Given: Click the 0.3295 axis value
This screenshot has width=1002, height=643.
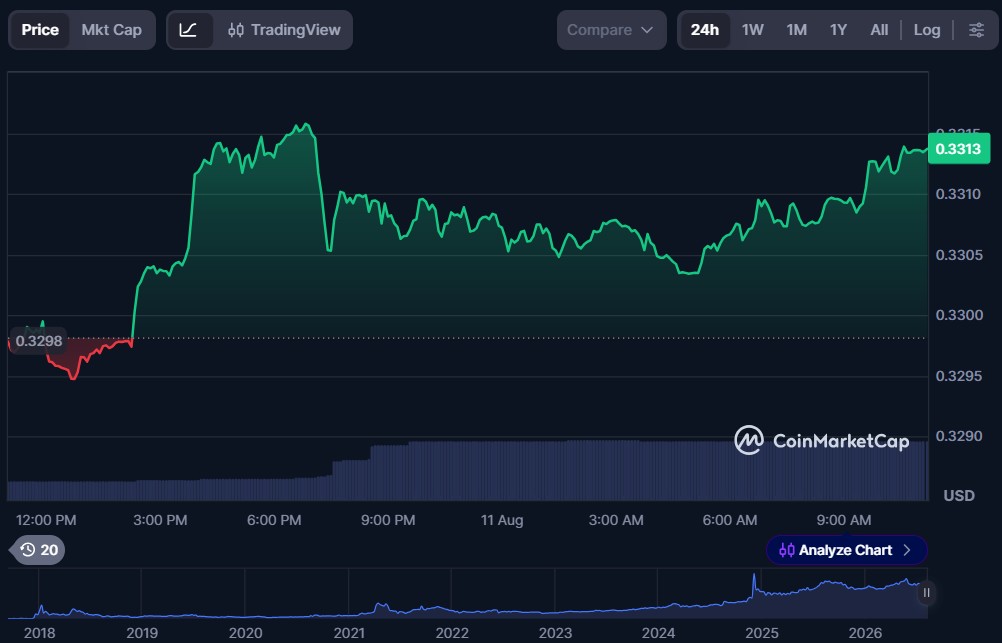Looking at the screenshot, I should (x=958, y=376).
